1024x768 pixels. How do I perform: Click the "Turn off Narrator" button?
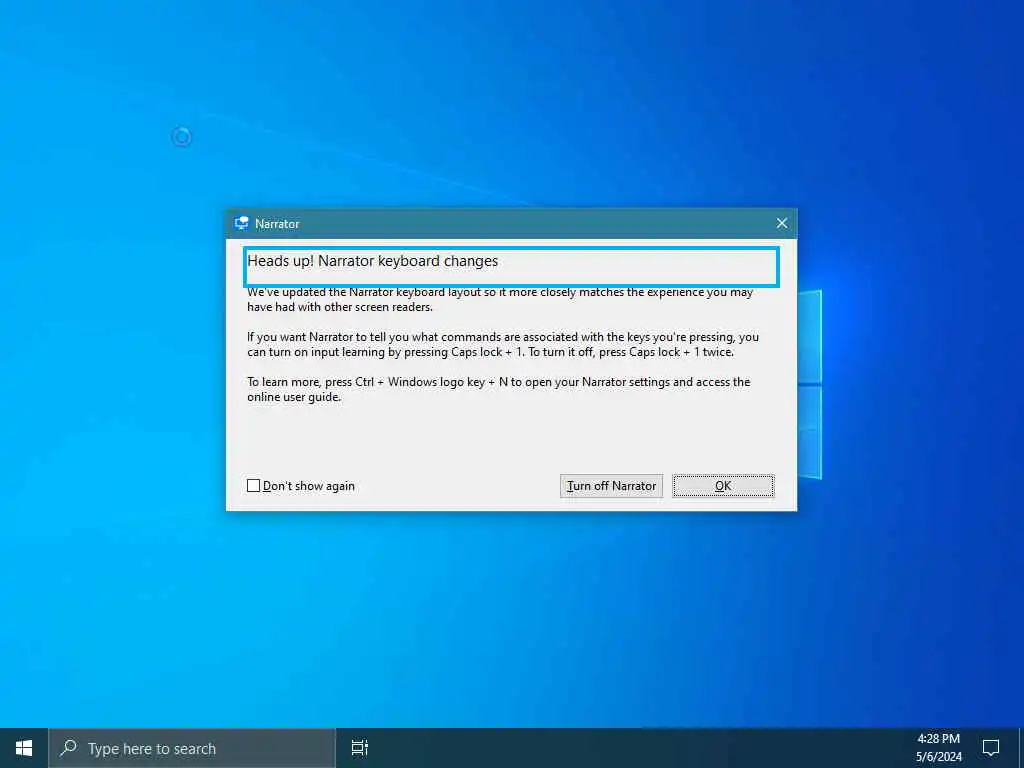point(611,485)
